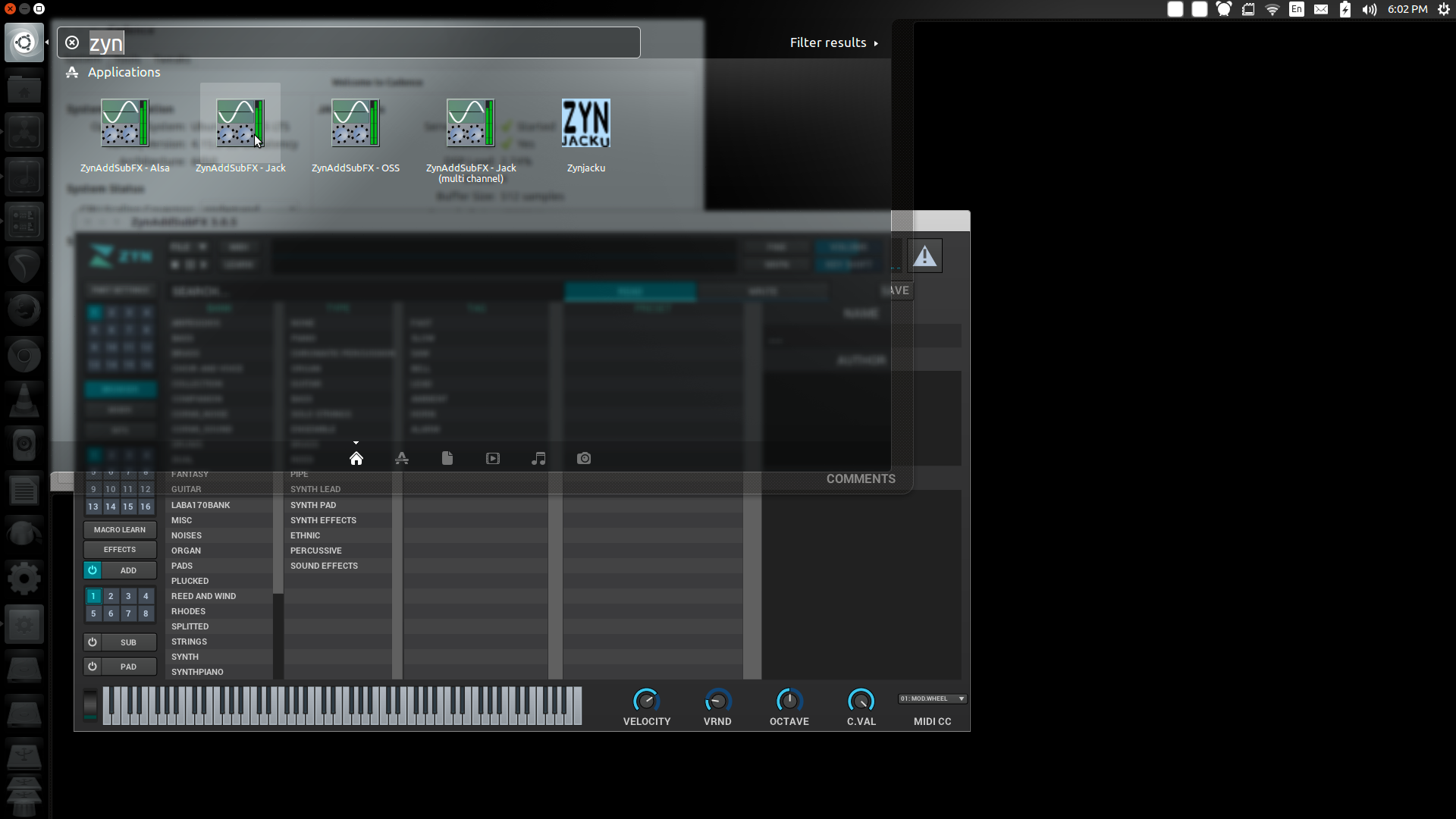Expand Filter results in the Dash

pos(833,42)
